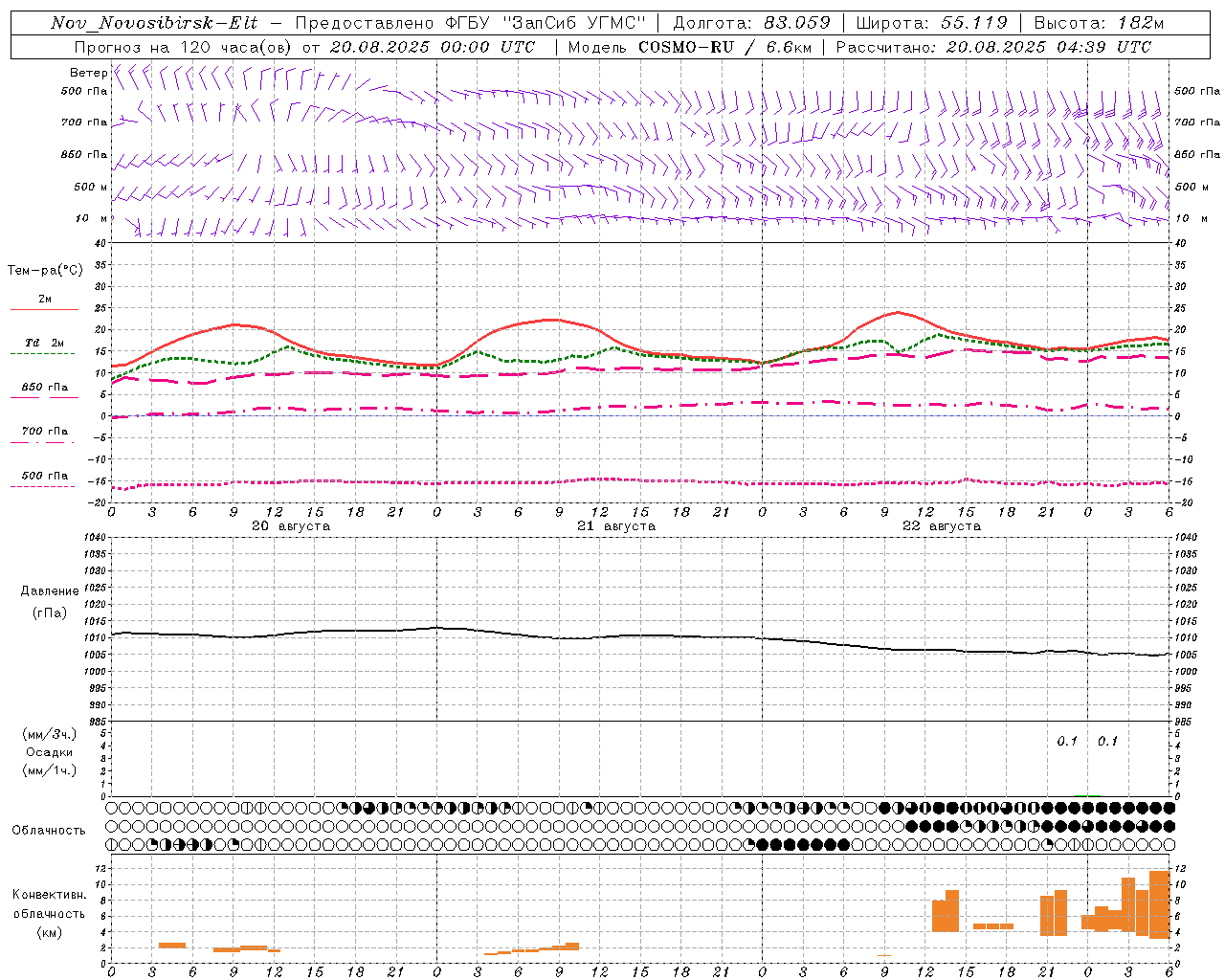Click 850 гПа in the temperature legend

coord(45,388)
